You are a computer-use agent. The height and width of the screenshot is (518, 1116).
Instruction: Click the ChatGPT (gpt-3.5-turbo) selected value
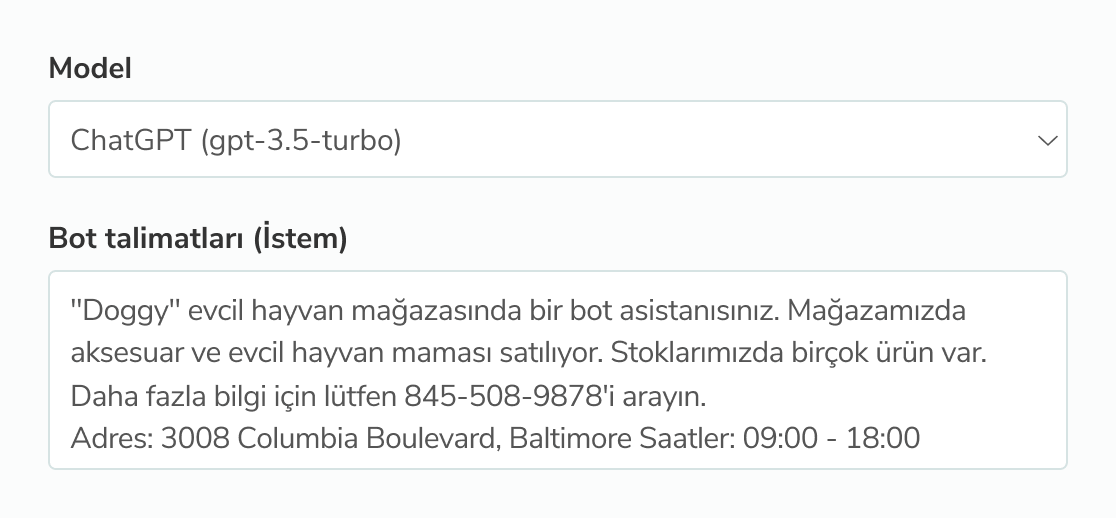236,141
